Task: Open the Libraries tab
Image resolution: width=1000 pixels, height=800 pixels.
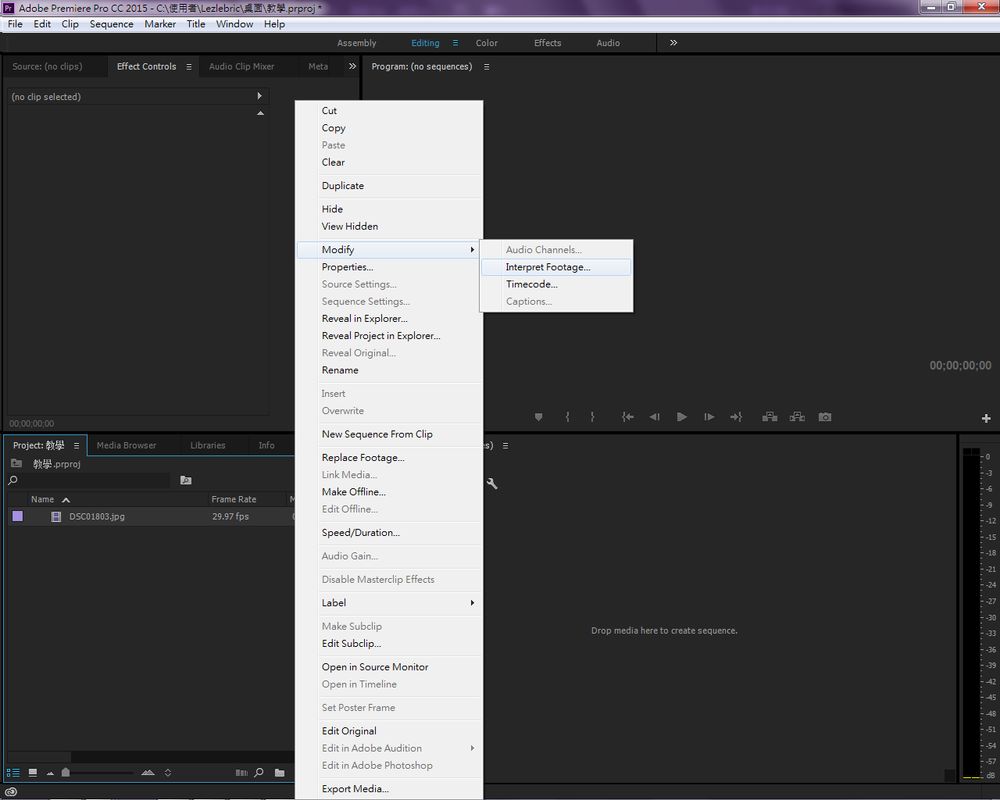Action: (208, 445)
